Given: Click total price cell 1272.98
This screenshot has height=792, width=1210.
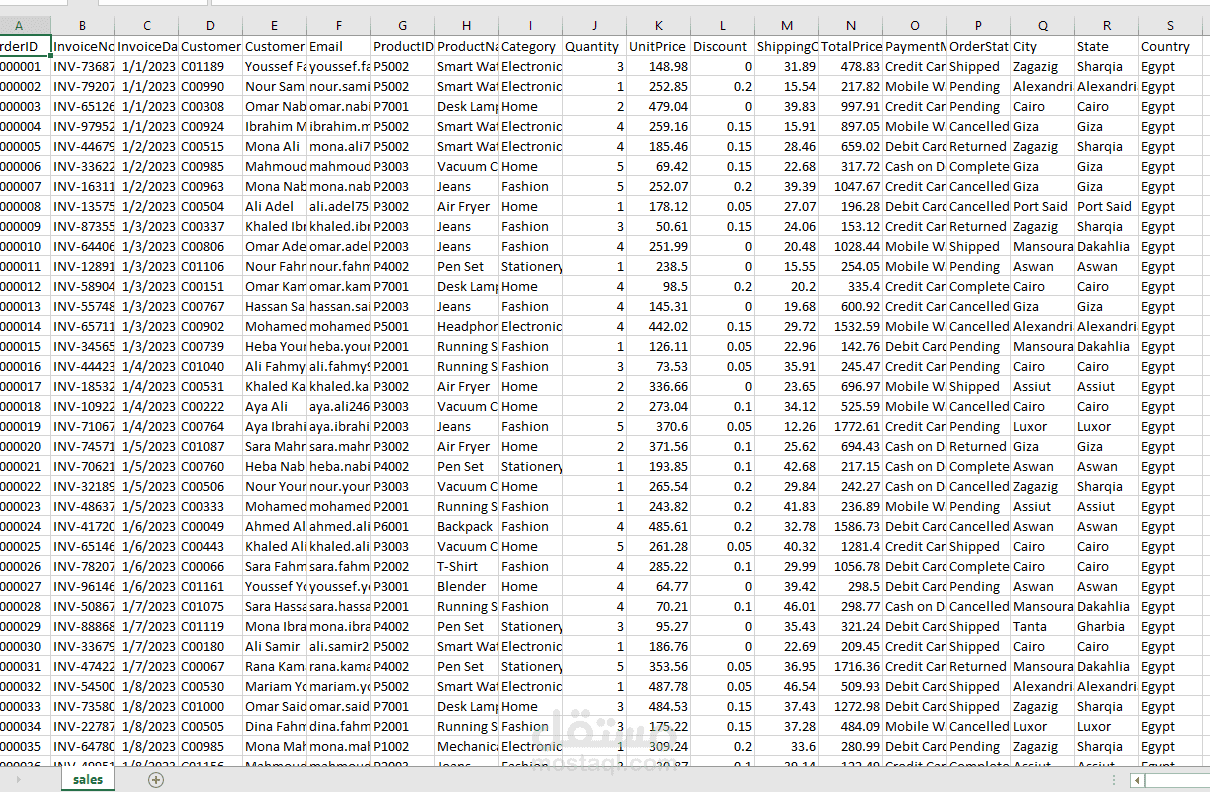Looking at the screenshot, I should 850,706.
